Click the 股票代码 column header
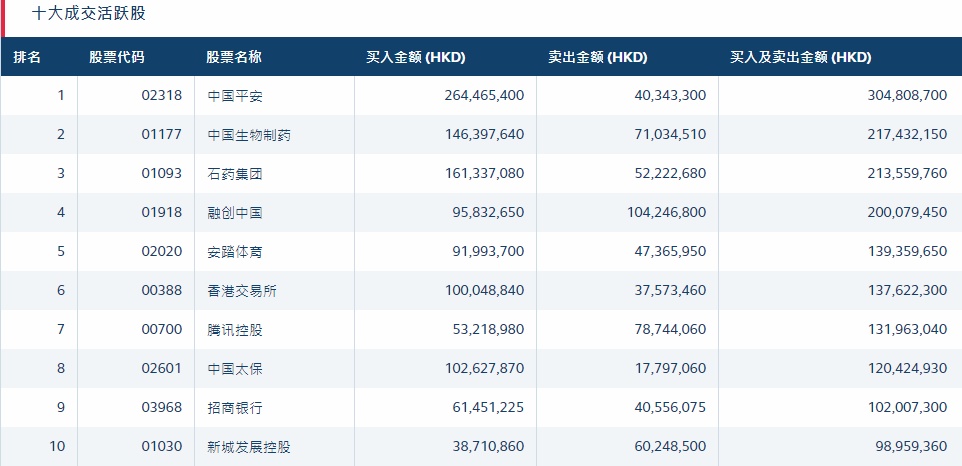Screen dimensions: 962x466 tap(116, 57)
